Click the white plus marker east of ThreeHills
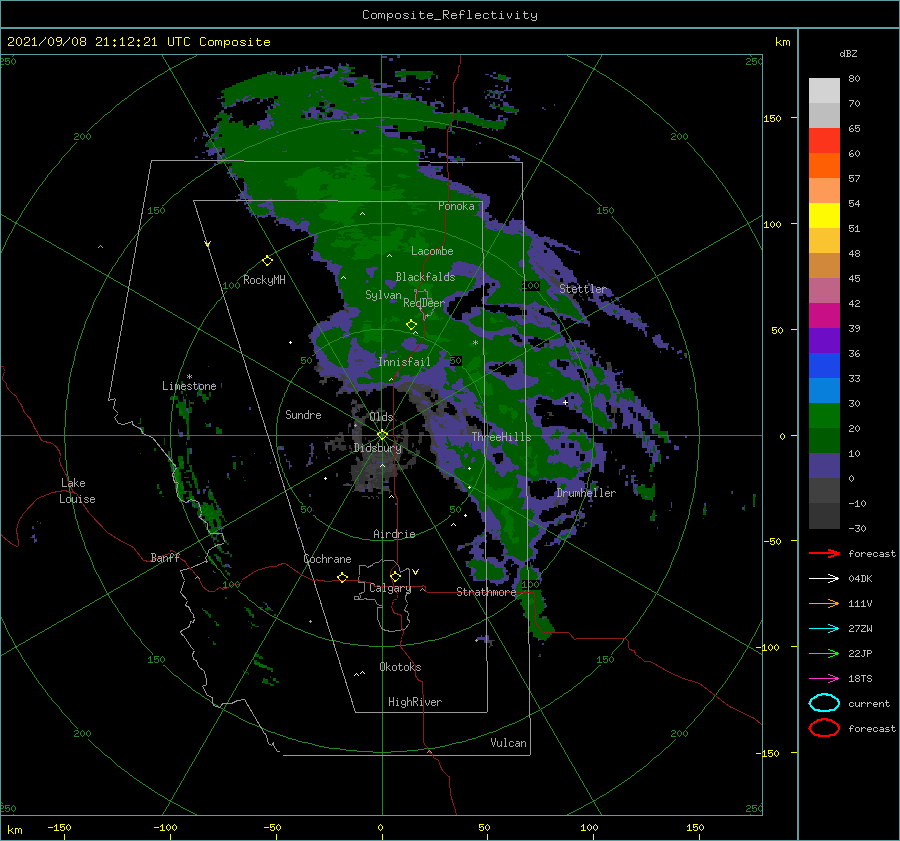Screen dimensions: 900x841 (x=565, y=402)
